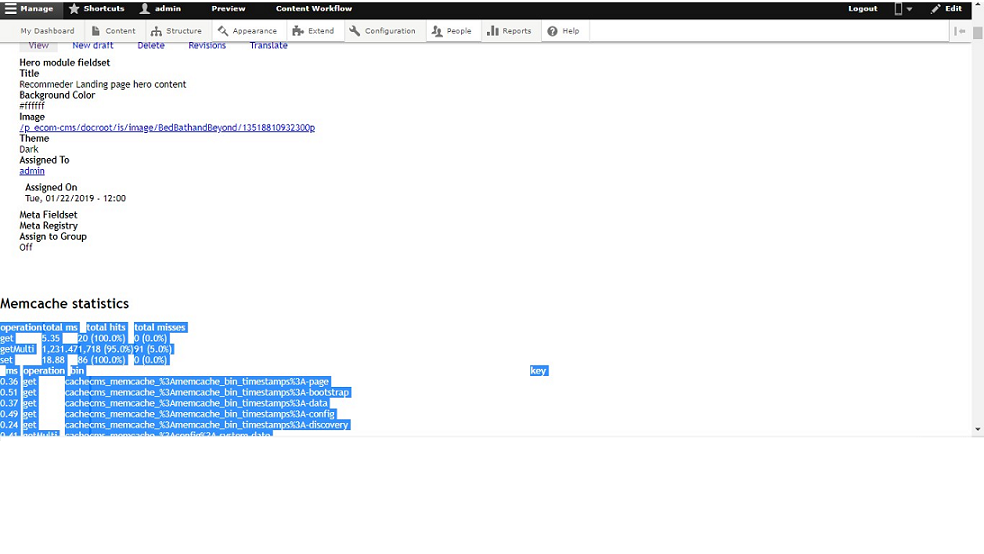Open the Structure menu item
The image size is (984, 554).
[176, 31]
